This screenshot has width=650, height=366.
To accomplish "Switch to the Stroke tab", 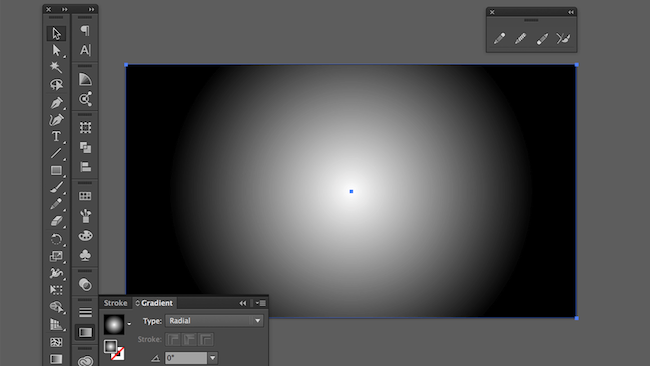I will [x=115, y=303].
